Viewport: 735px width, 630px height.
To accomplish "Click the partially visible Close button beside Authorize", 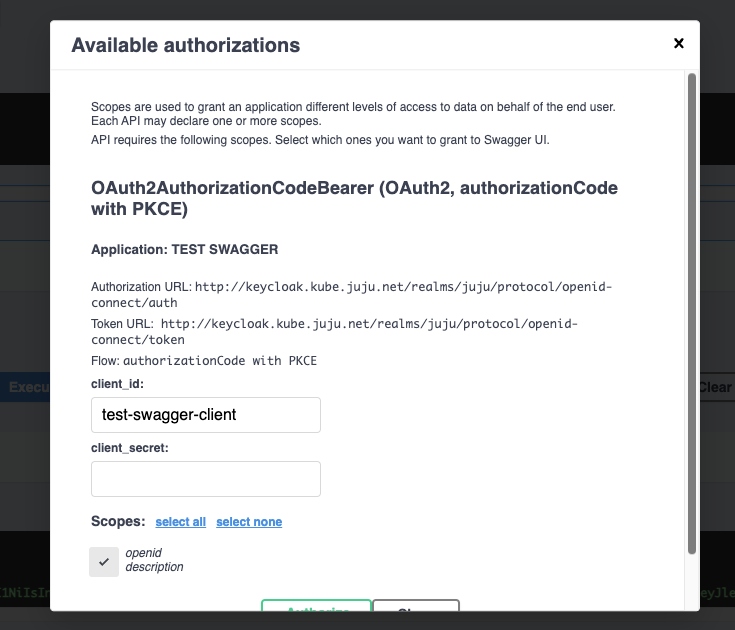I will (x=416, y=605).
